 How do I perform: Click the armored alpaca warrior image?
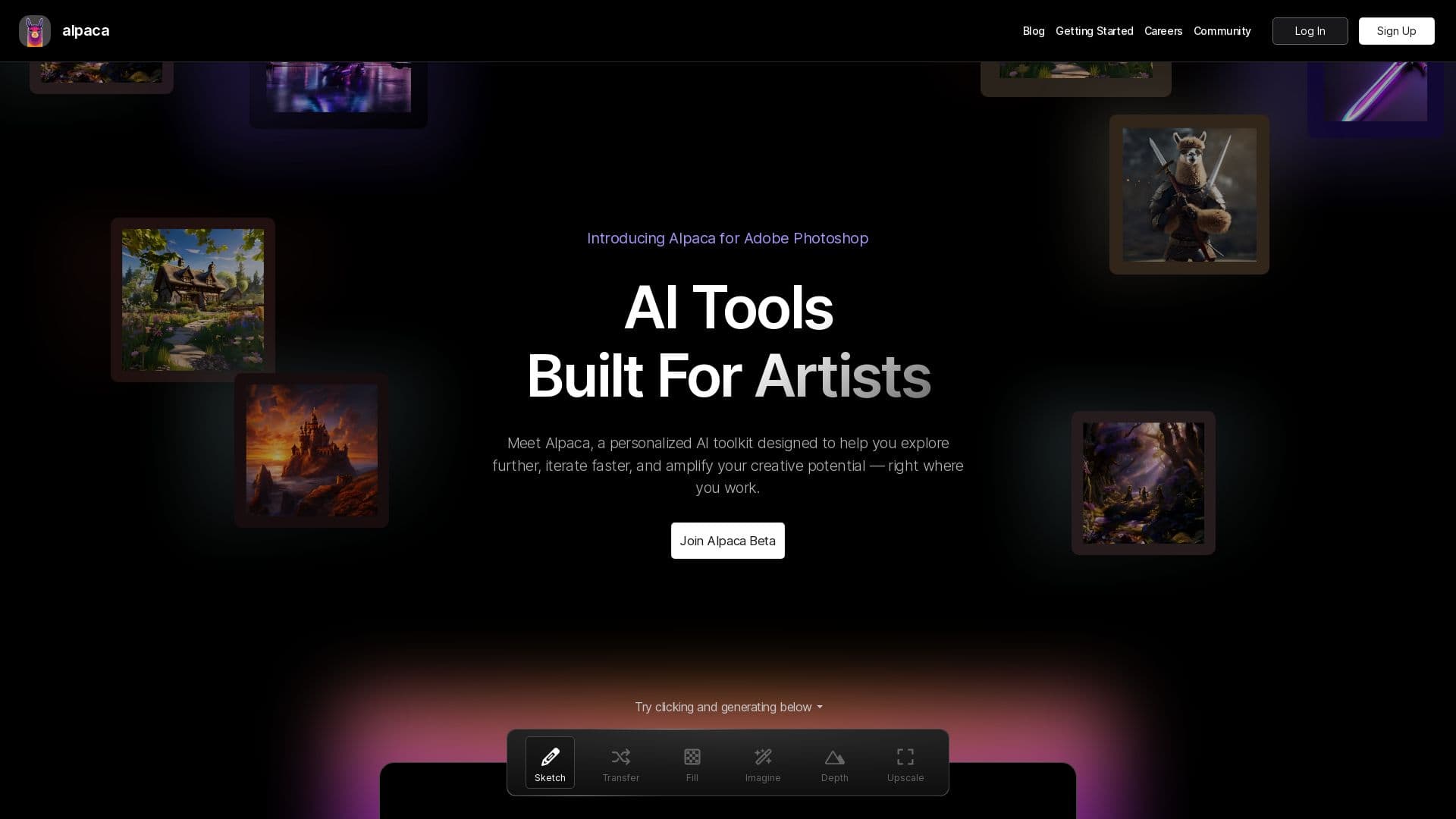1188,194
